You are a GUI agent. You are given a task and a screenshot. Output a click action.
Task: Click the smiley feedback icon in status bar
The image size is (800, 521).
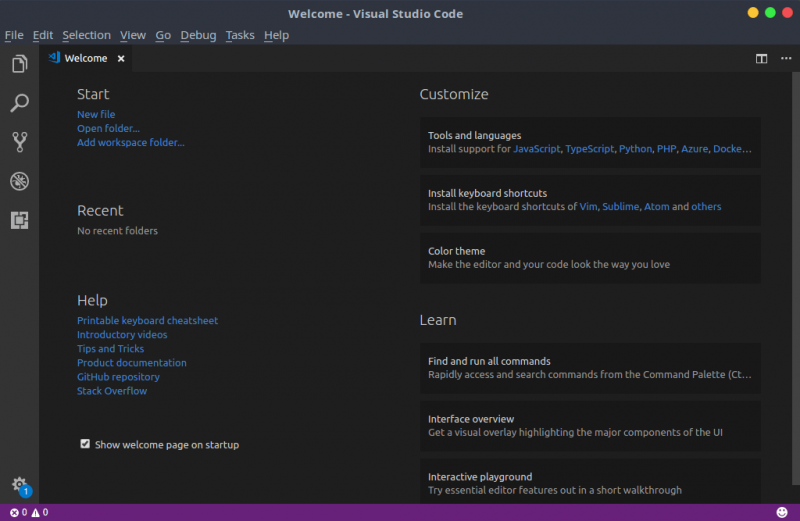782,512
